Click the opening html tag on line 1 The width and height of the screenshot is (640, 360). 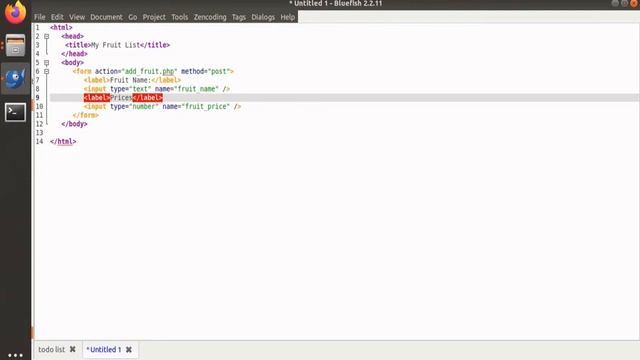pyautogui.click(x=61, y=27)
